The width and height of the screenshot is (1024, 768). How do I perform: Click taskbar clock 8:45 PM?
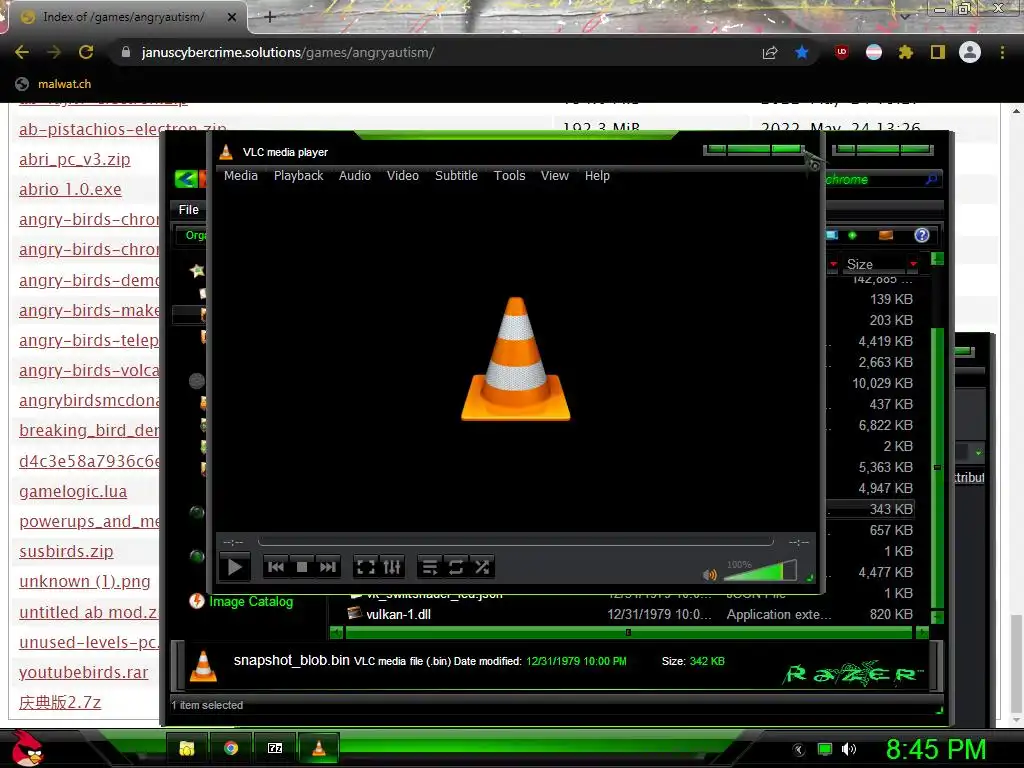tap(936, 750)
